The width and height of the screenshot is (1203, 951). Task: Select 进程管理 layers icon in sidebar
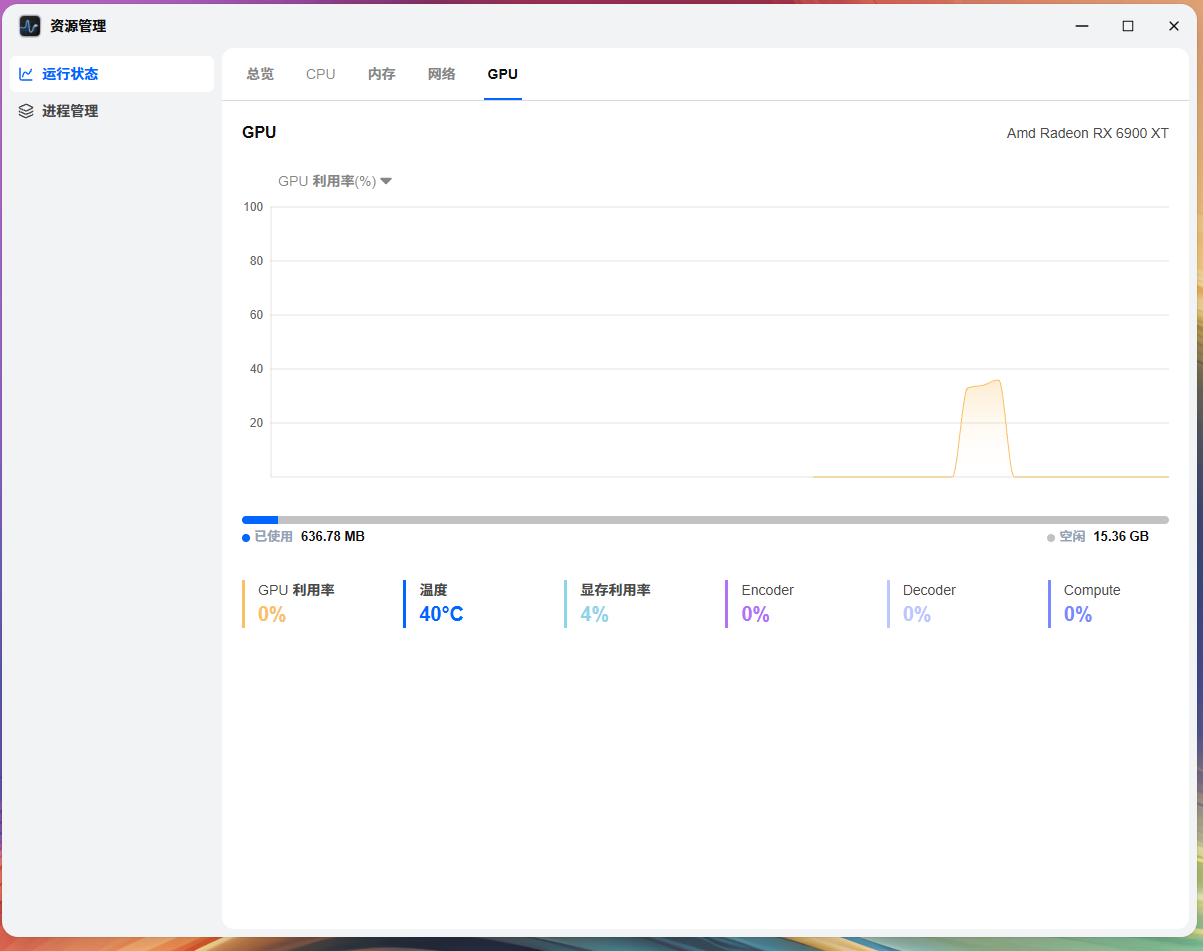[26, 111]
